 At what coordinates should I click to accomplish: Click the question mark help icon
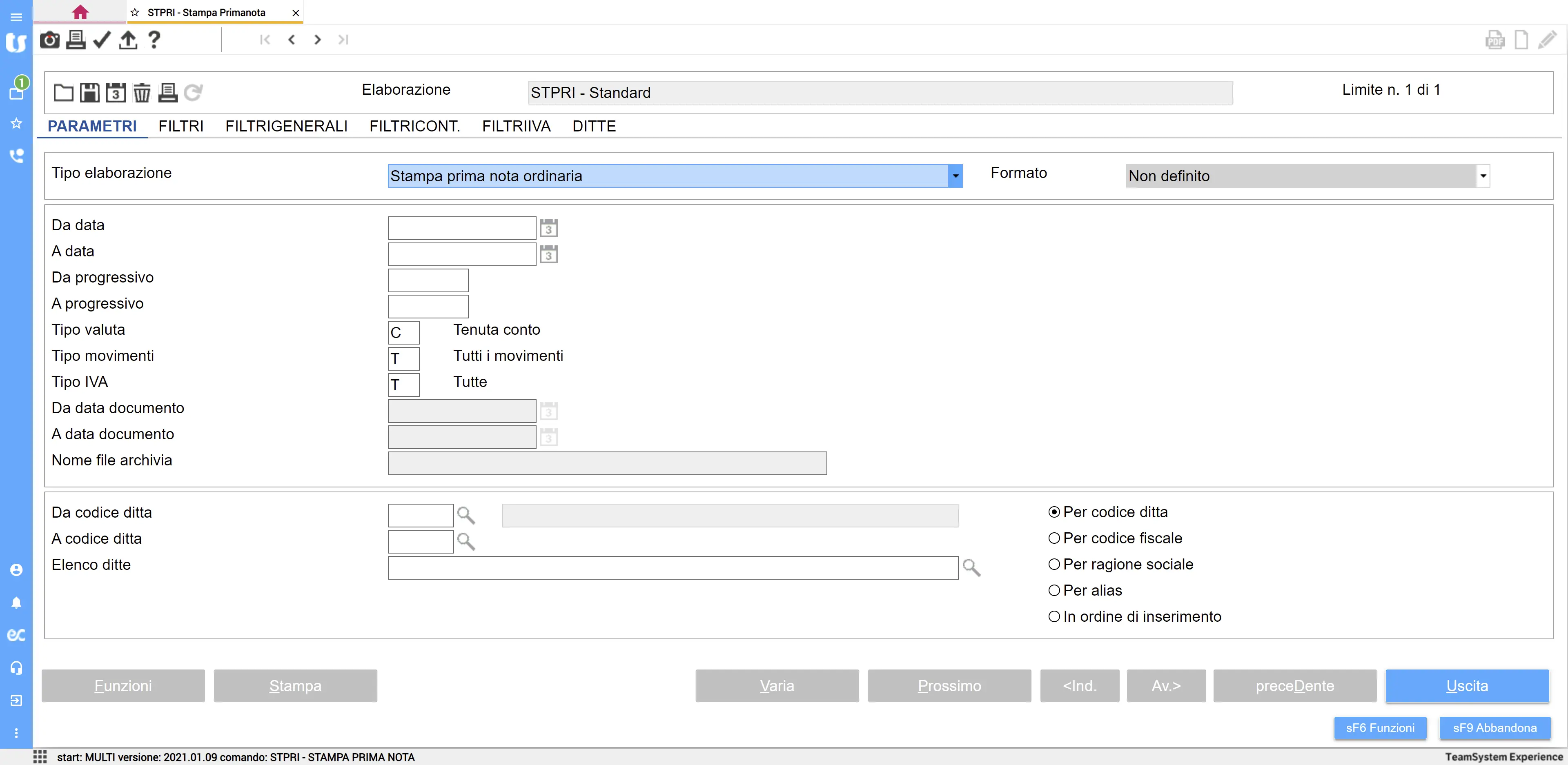[154, 40]
